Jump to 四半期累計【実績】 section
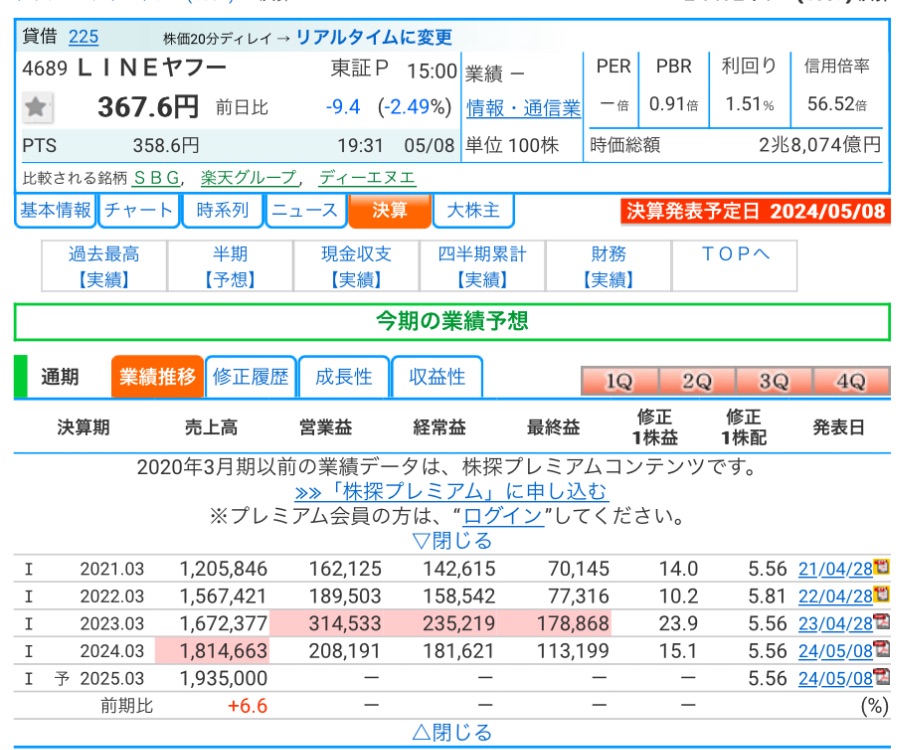 482,266
